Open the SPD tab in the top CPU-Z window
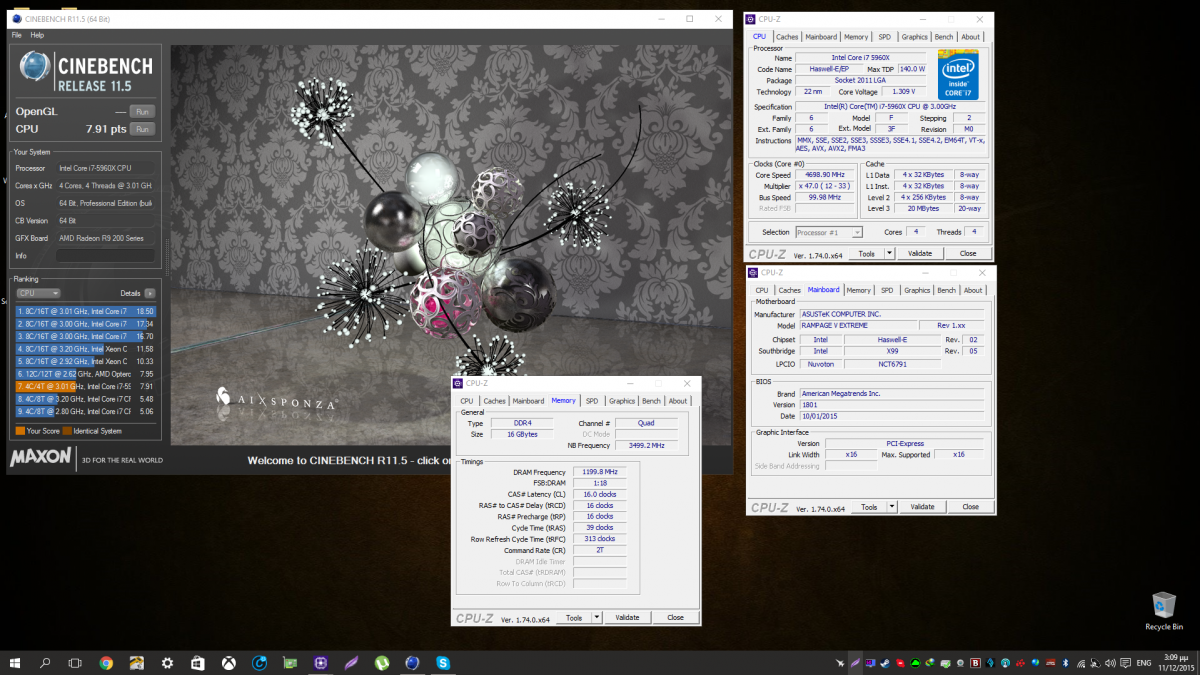Screen dimensions: 1200x675 pyautogui.click(x=884, y=37)
